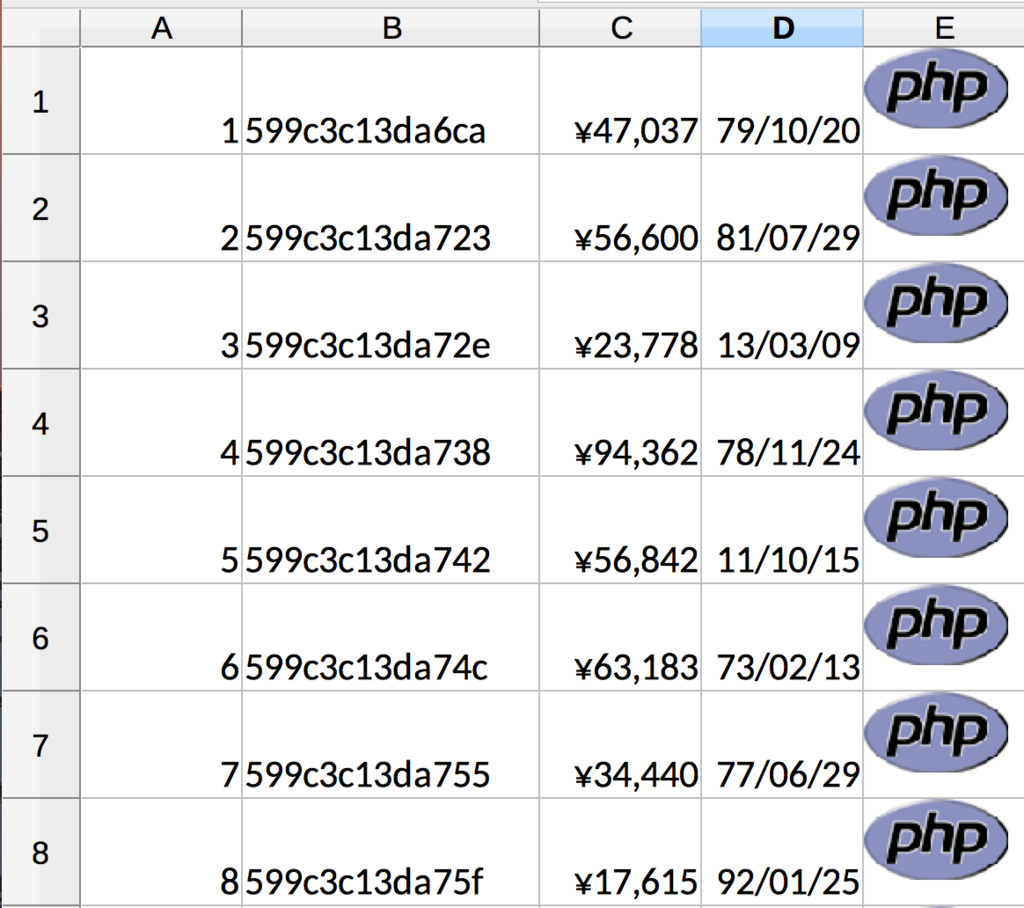Click cell A7 containing number 7
Viewport: 1024px width, 908px height.
tap(161, 745)
